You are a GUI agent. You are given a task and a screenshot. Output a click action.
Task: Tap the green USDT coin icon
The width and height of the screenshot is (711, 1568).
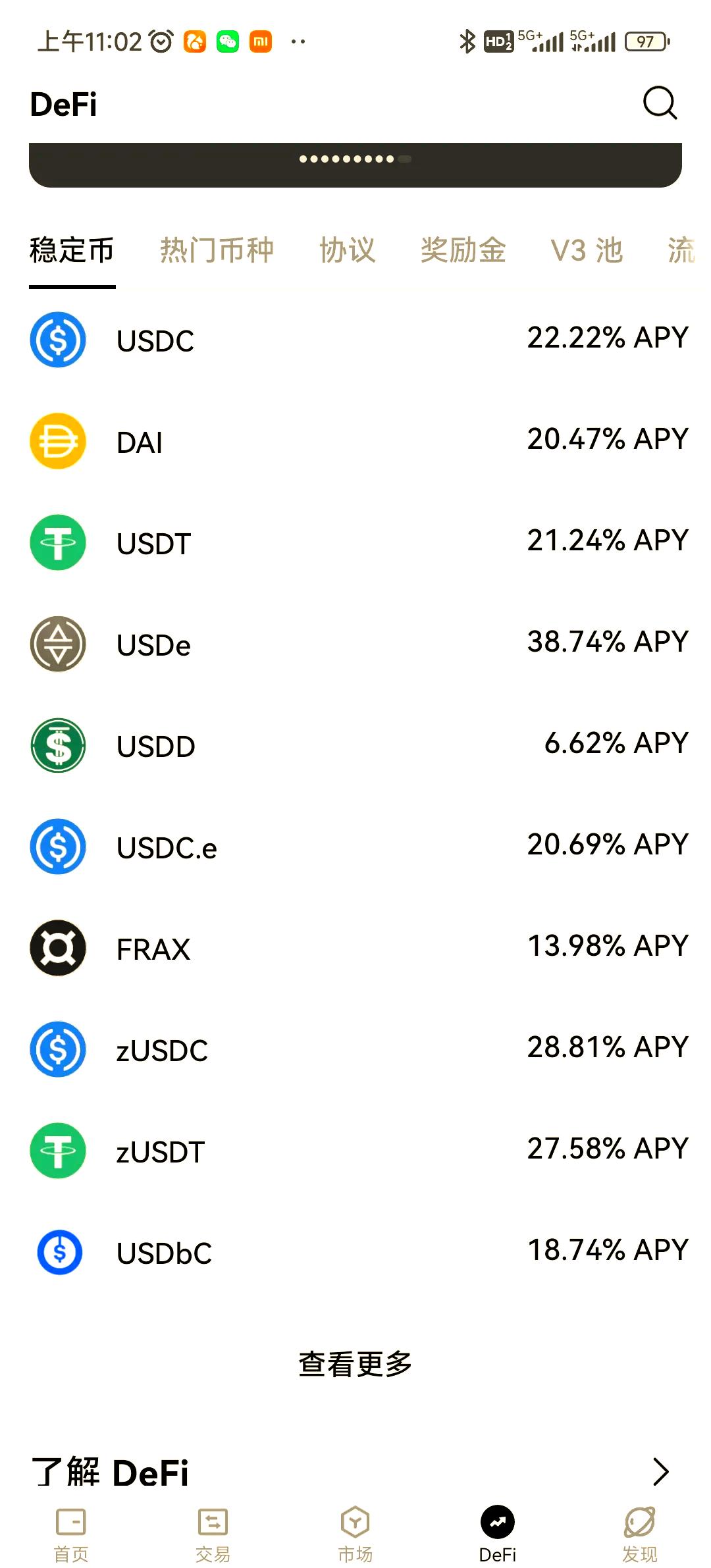(x=58, y=542)
